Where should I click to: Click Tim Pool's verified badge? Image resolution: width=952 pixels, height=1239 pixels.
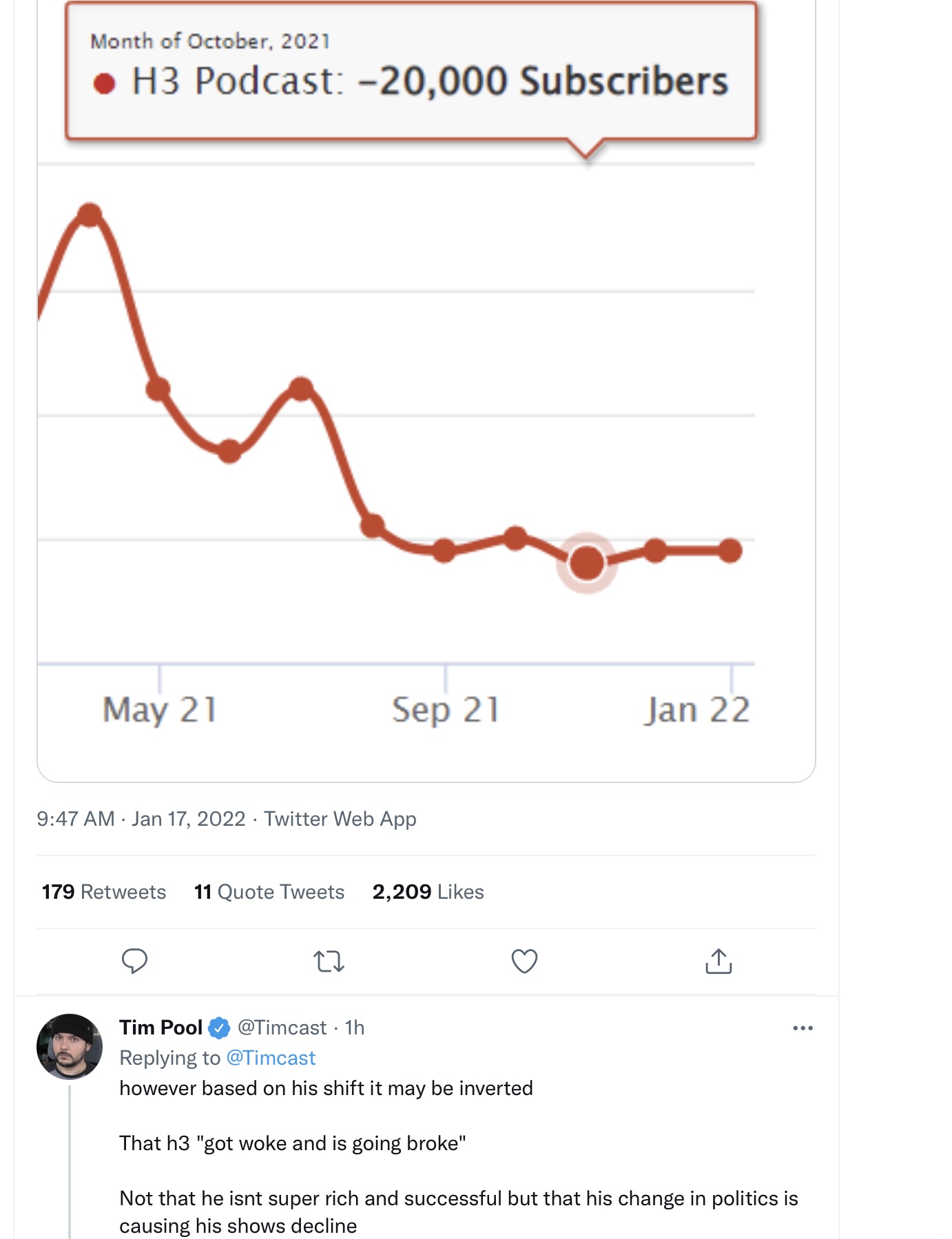(x=219, y=1028)
